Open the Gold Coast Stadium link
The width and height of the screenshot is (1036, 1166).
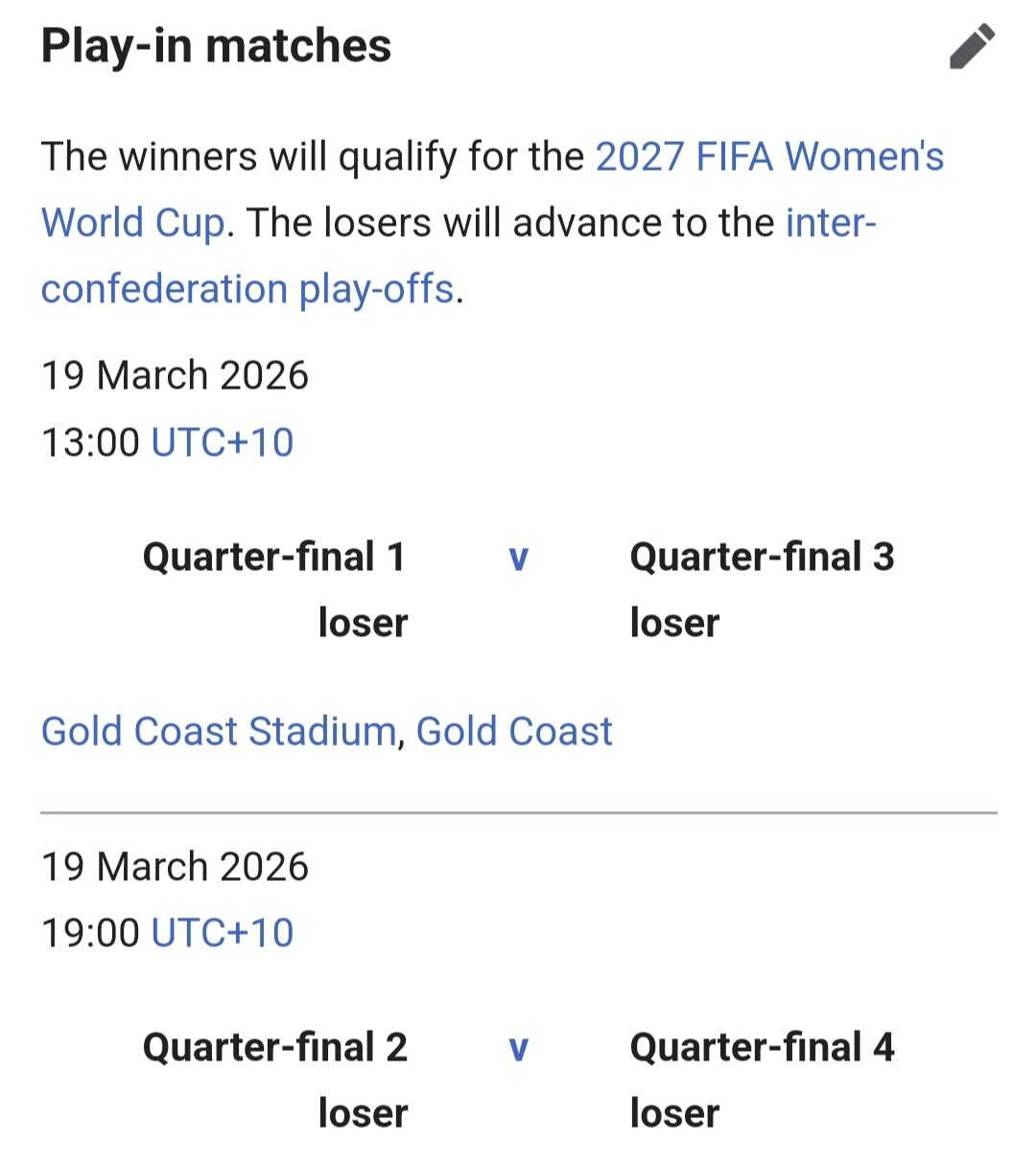[x=219, y=731]
